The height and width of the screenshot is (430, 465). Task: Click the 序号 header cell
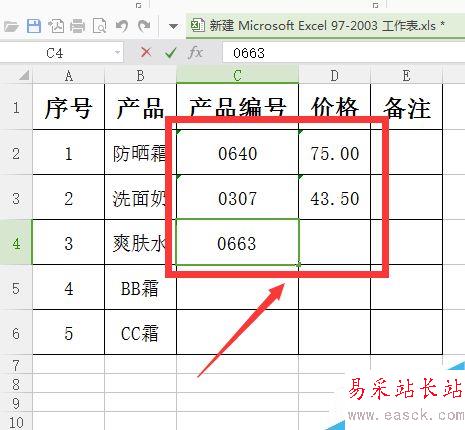coord(69,107)
